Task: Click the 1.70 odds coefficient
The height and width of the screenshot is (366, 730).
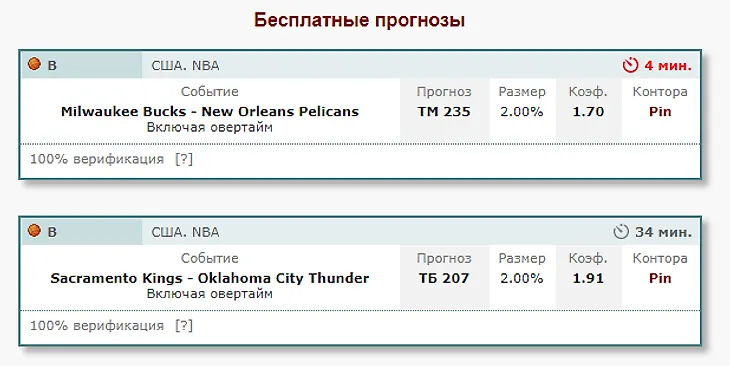Action: (588, 112)
